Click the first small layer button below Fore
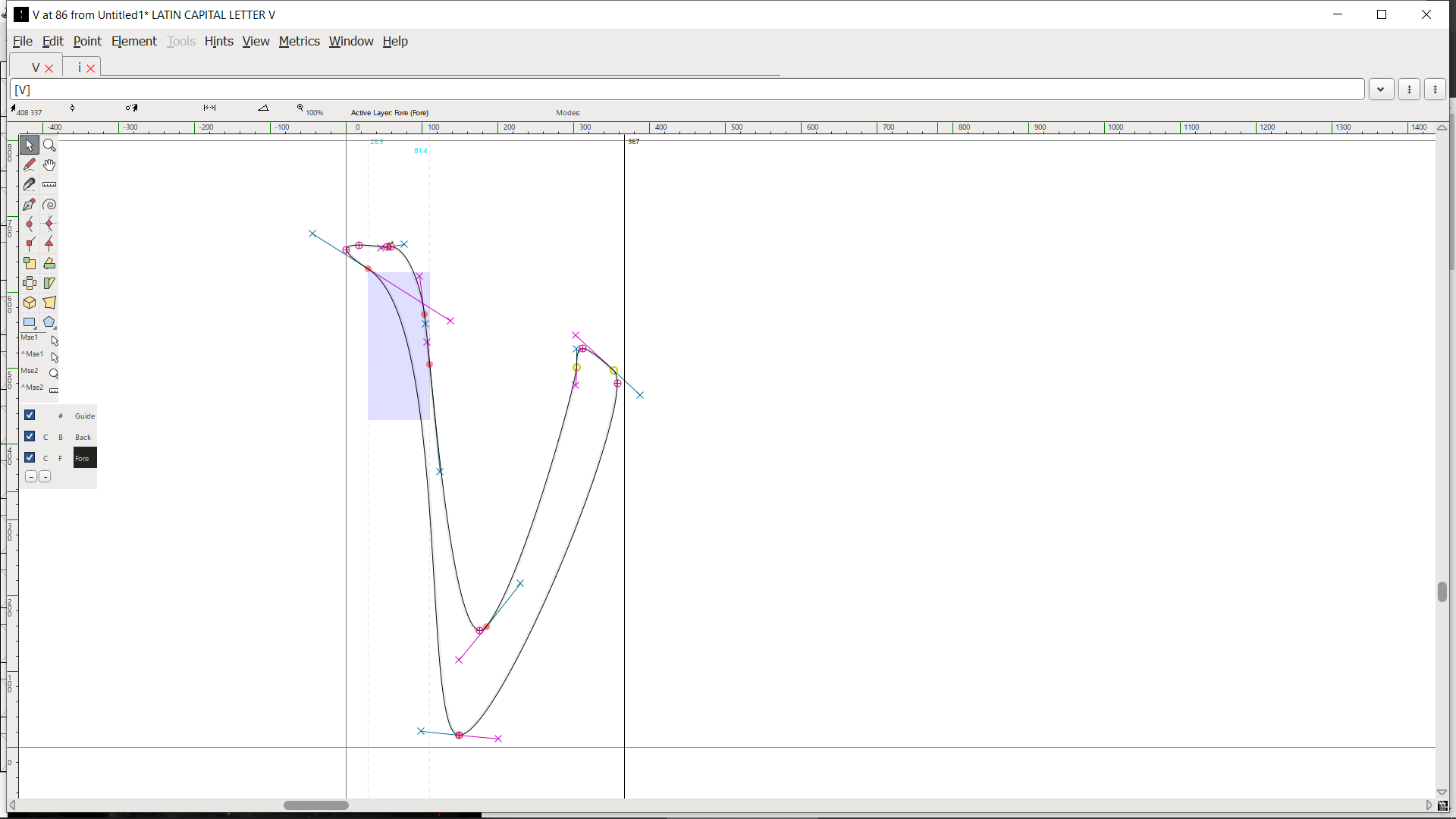Viewport: 1456px width, 819px height. click(x=30, y=477)
